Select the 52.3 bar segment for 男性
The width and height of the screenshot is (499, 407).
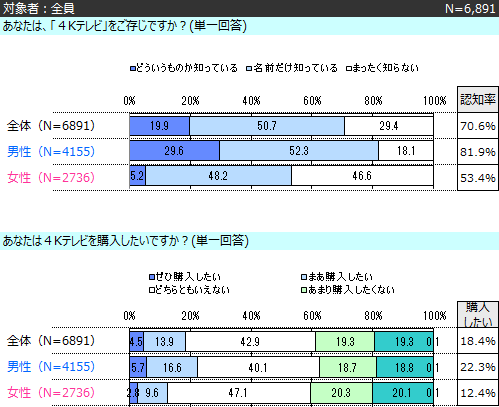[299, 151]
